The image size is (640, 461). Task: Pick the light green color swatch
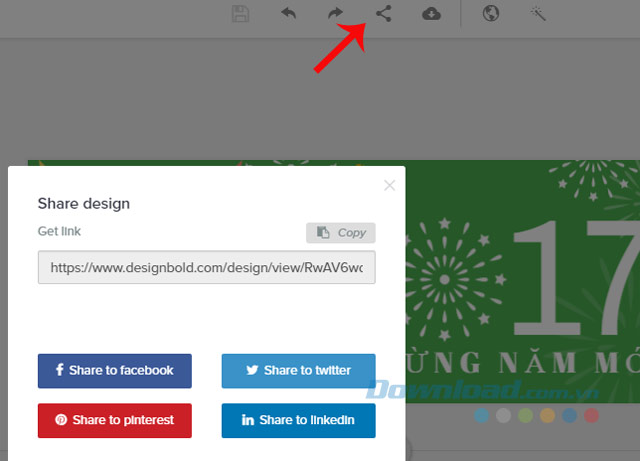pyautogui.click(x=525, y=416)
